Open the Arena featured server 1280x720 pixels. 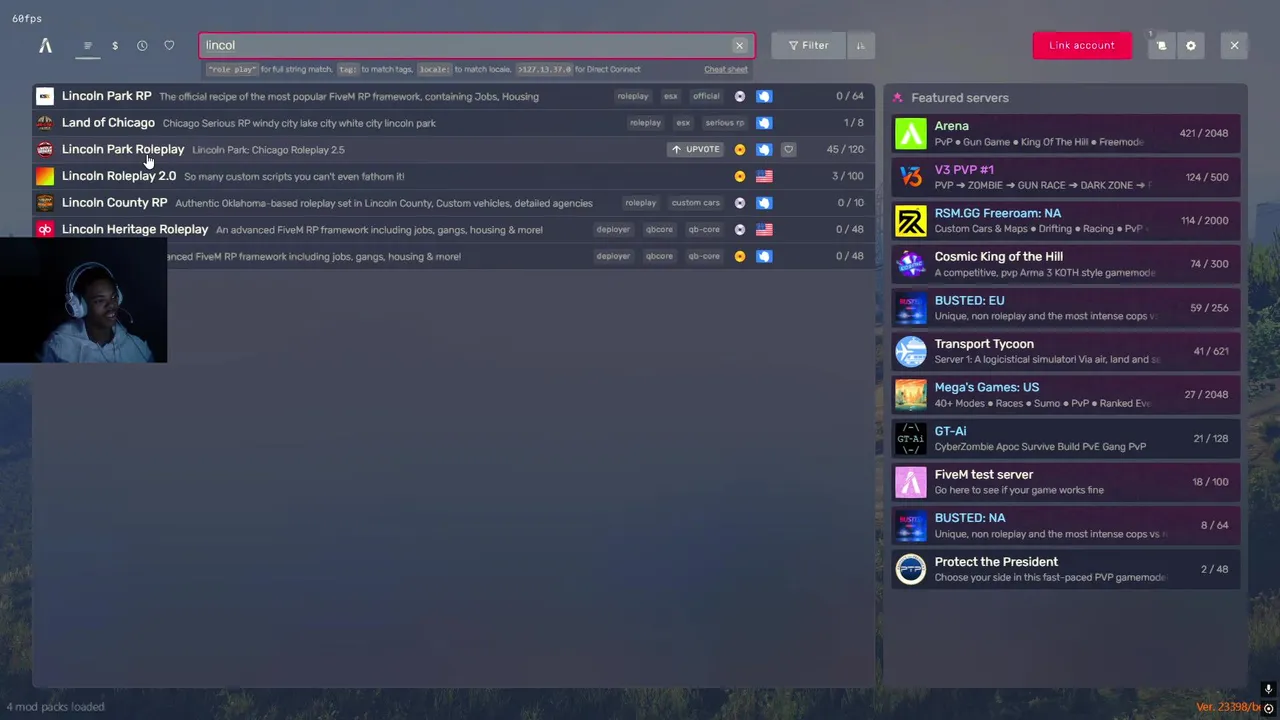(x=1065, y=133)
